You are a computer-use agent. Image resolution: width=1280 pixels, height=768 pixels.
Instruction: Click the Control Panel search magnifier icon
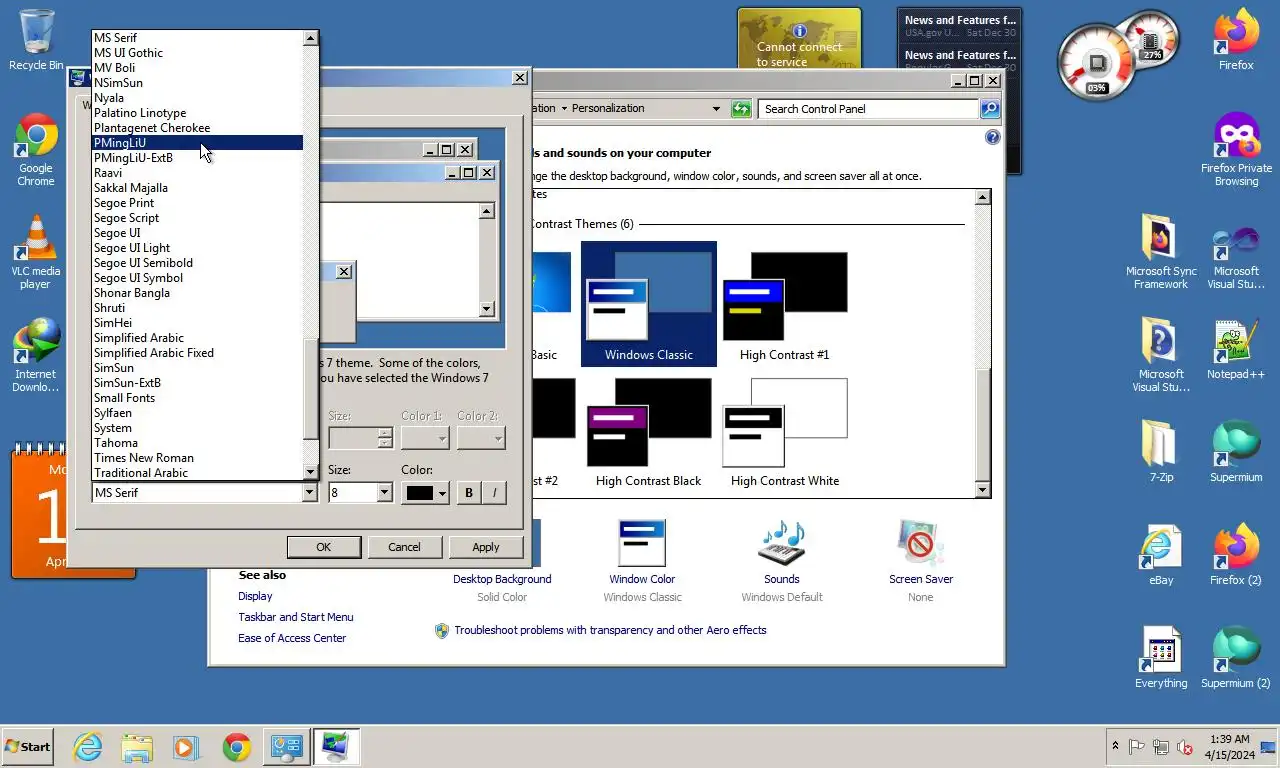click(x=989, y=109)
